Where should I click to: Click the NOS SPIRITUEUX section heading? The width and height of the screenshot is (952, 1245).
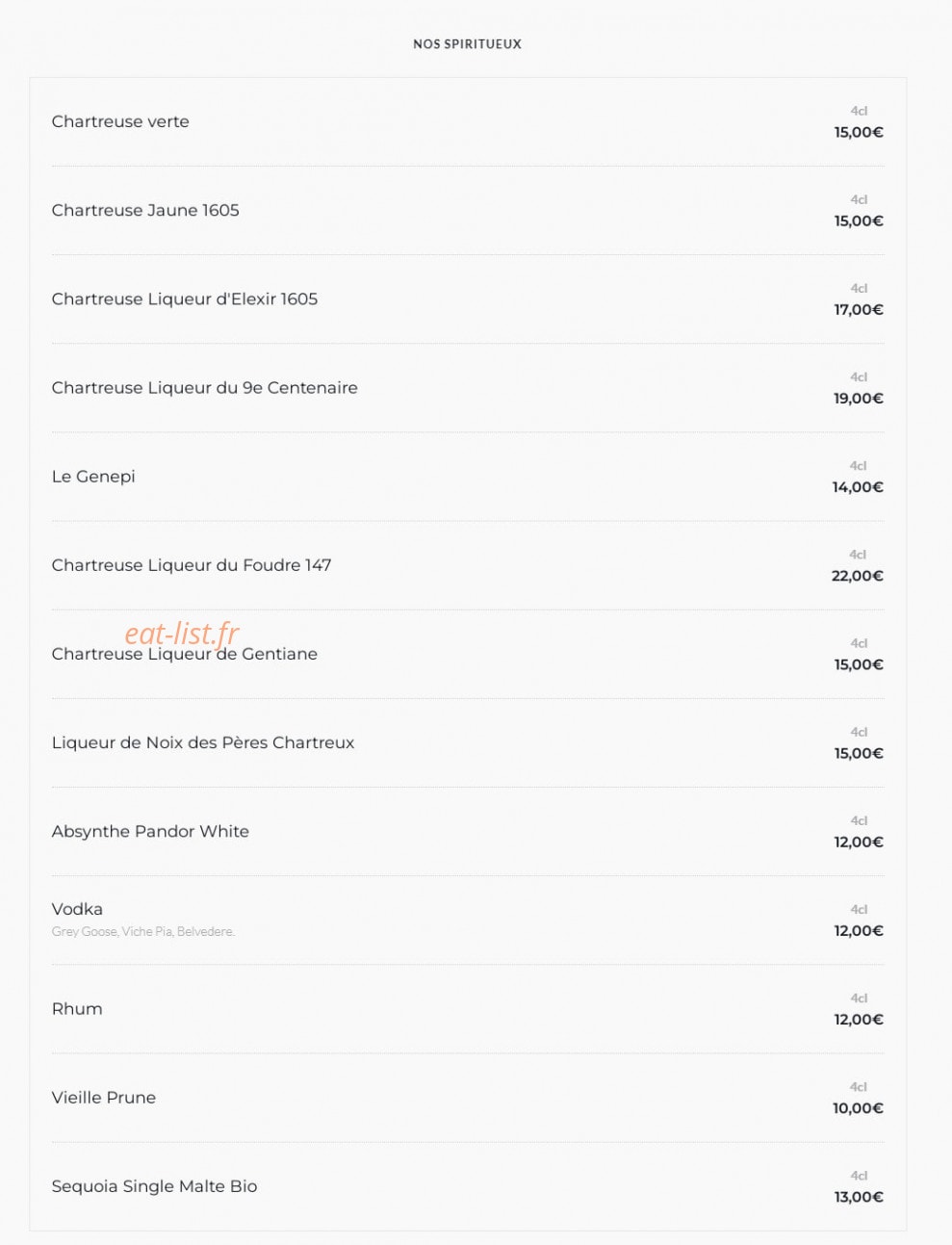467,44
